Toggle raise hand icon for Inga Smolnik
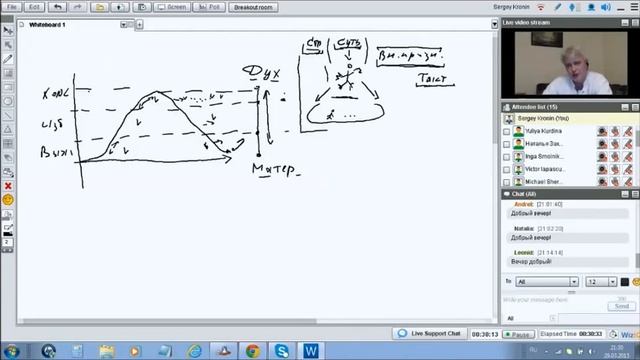Image resolution: width=640 pixels, height=360 pixels. click(615, 157)
